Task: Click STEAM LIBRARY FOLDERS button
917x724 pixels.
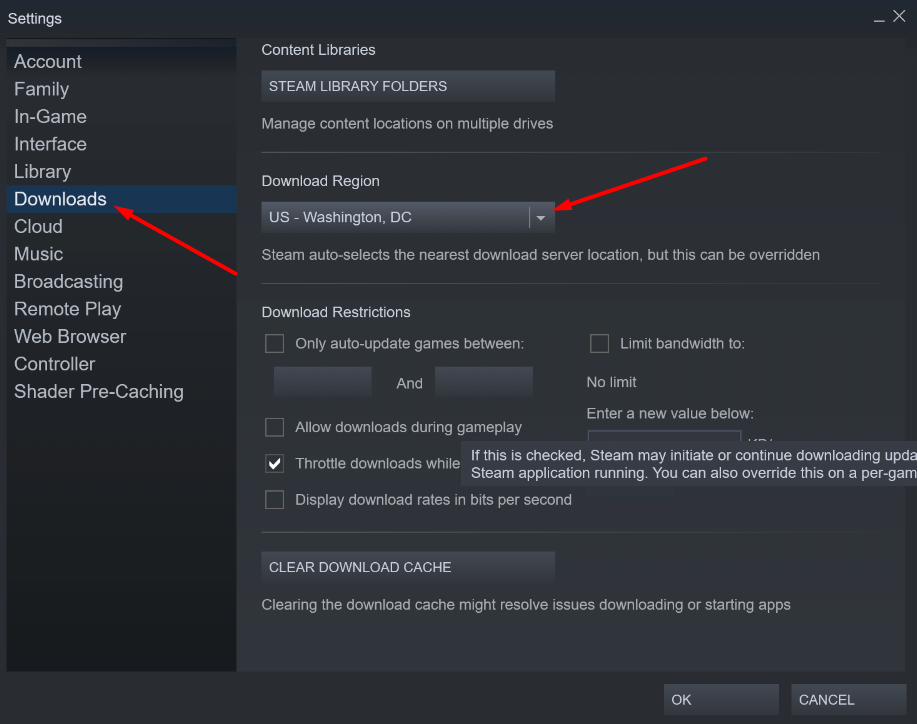Action: click(x=408, y=86)
